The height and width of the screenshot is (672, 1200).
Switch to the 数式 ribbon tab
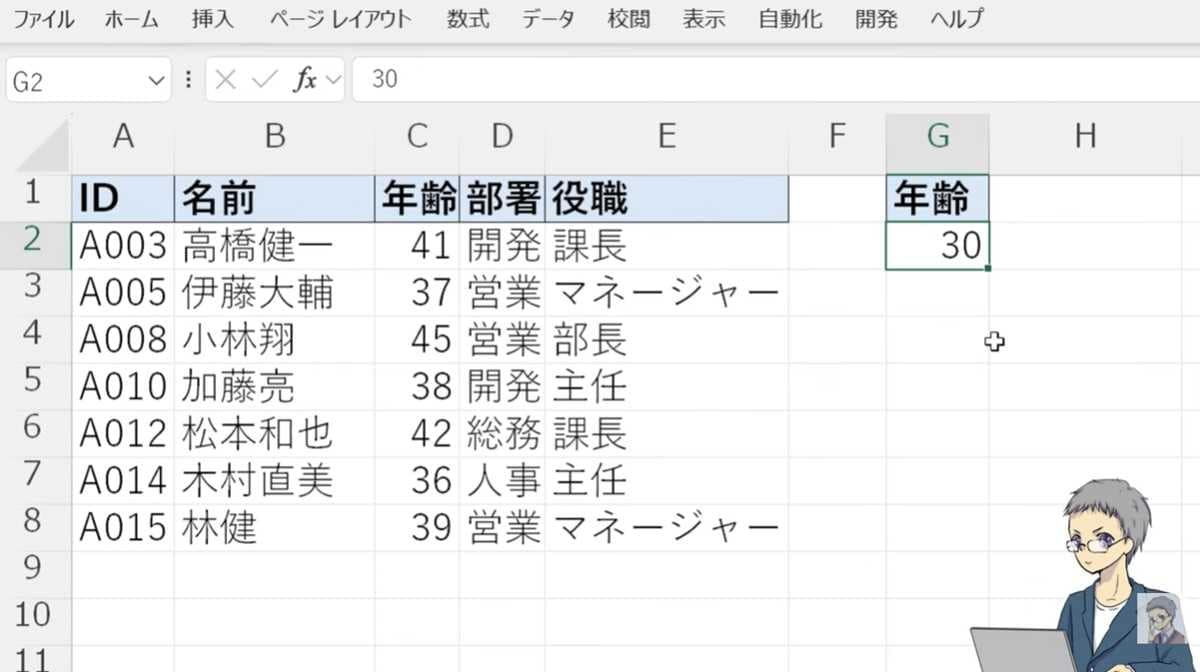[x=468, y=18]
